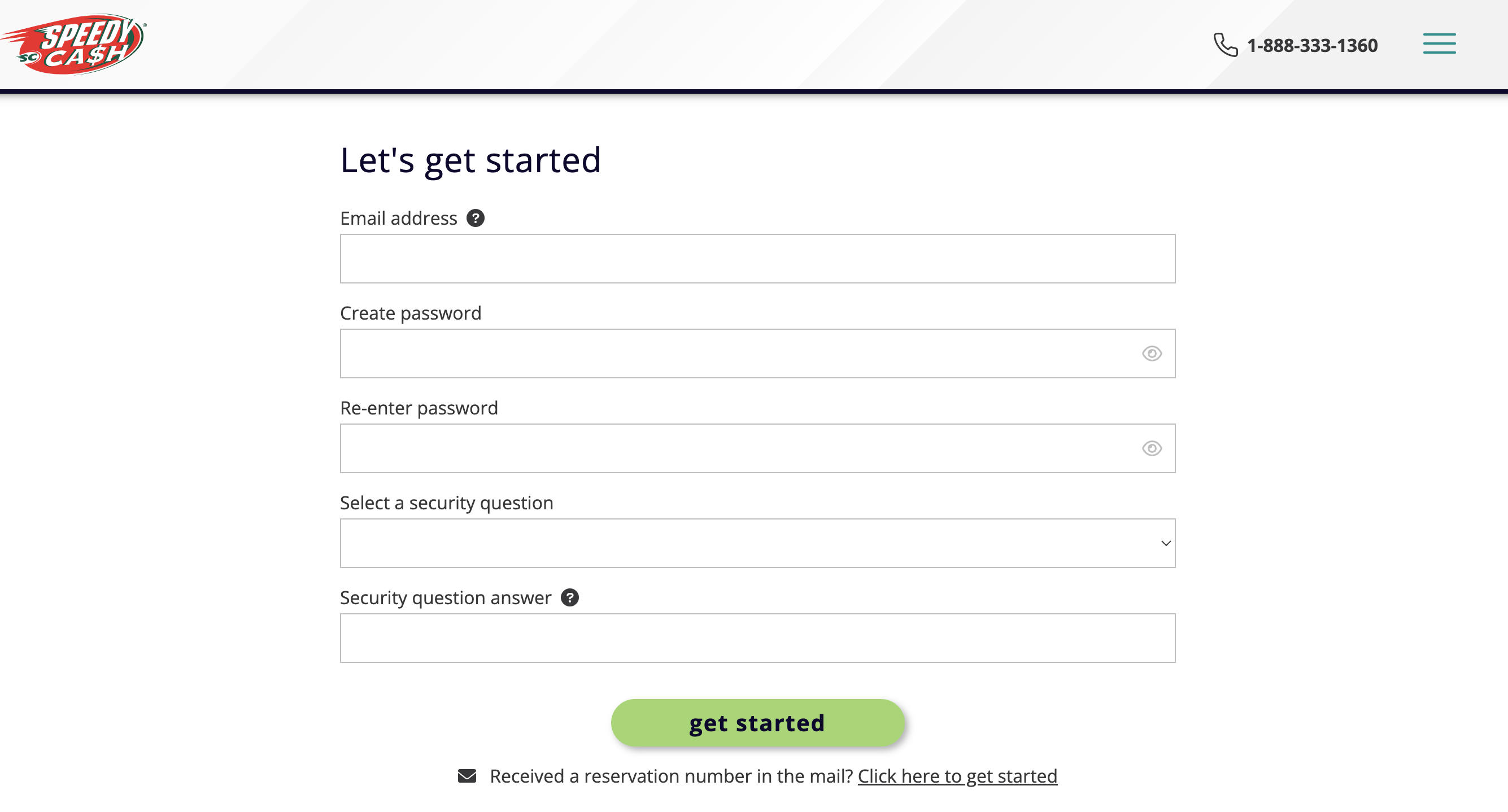Click the email question mark help icon

click(x=475, y=218)
